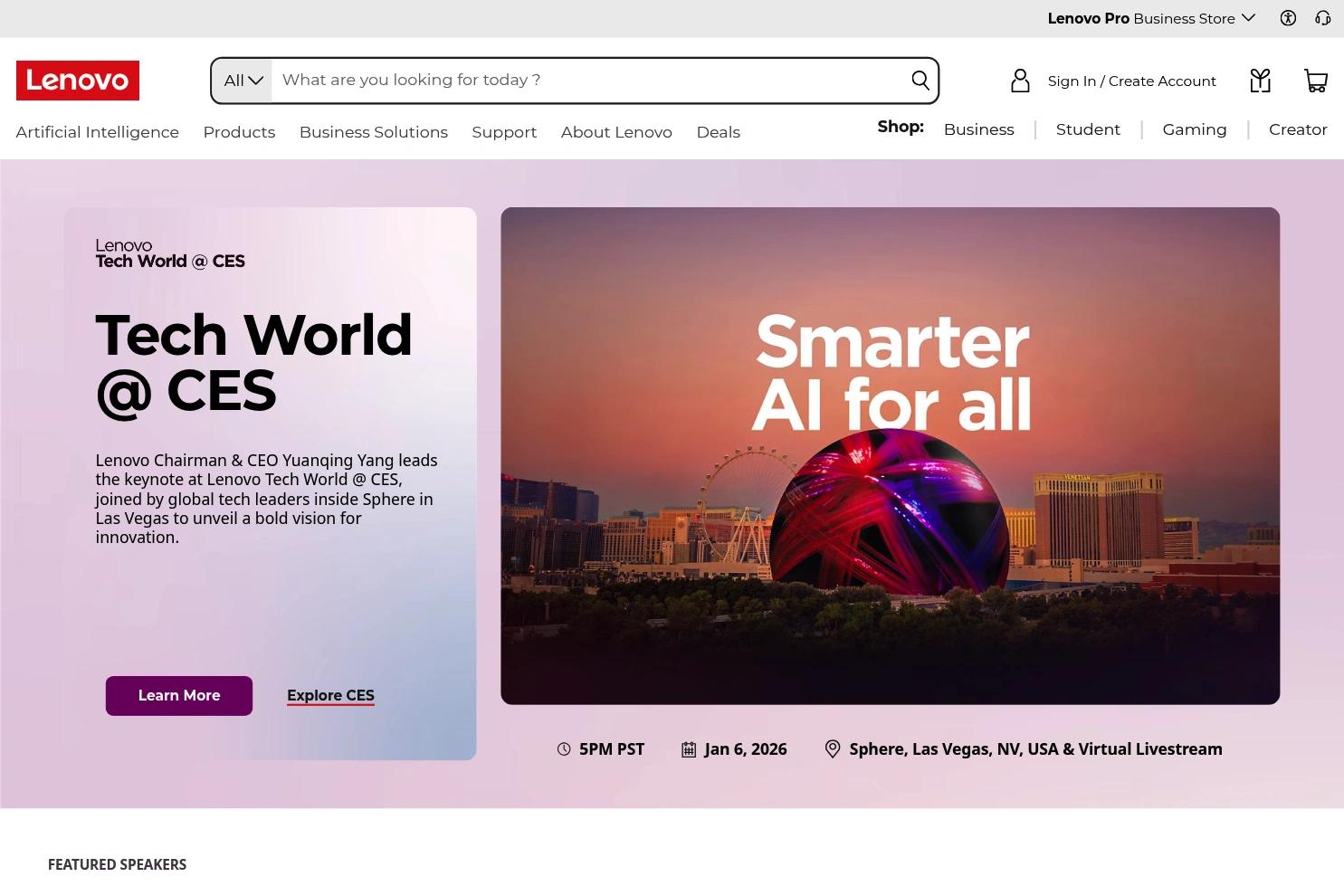The width and height of the screenshot is (1344, 896).
Task: Click the Lenovo Tech World @ CES small logo
Action: pyautogui.click(x=170, y=254)
